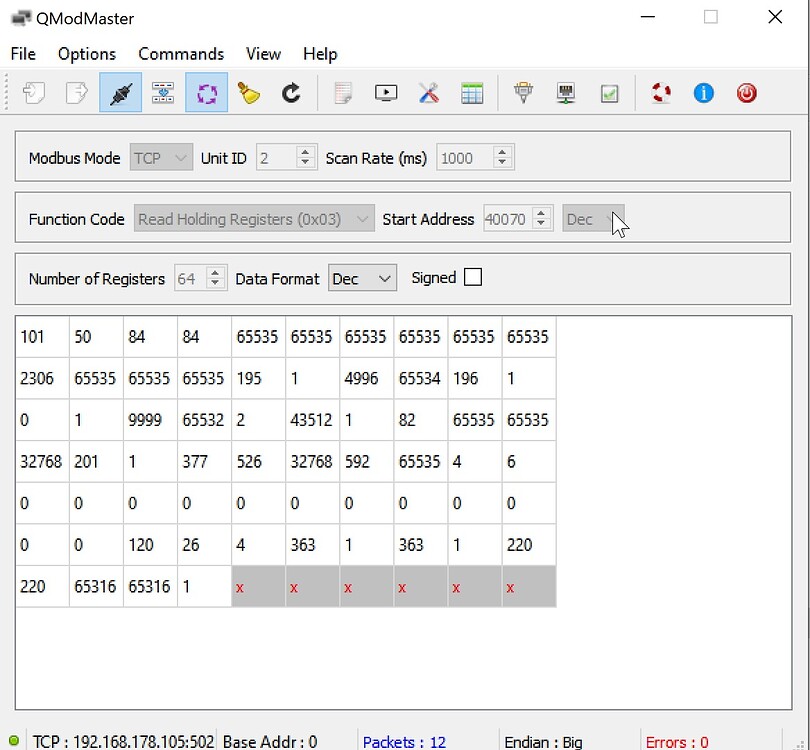Open the Modbus Mode TCP dropdown
The width and height of the screenshot is (810, 750).
pyautogui.click(x=161, y=158)
